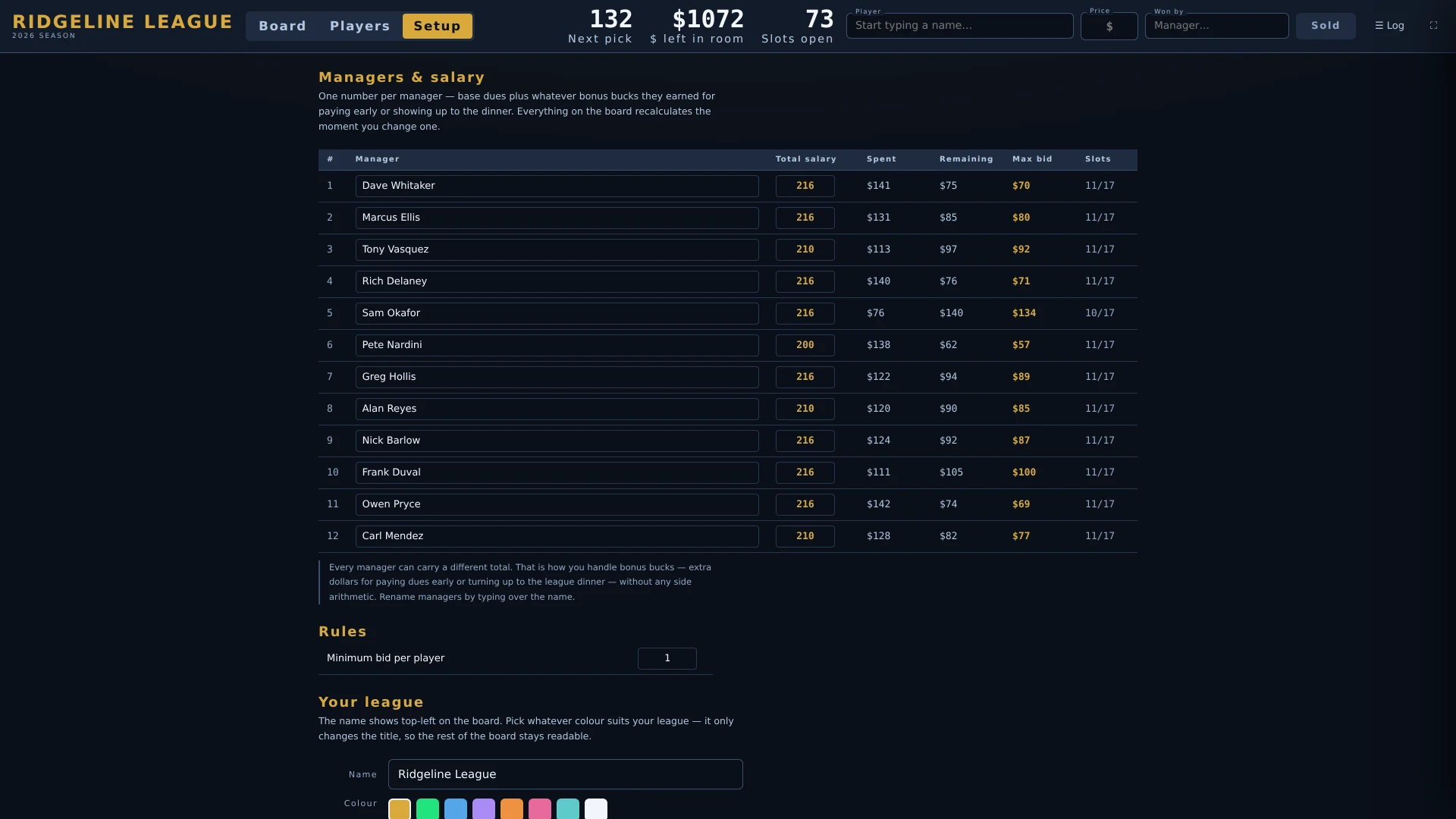Change Carl Mendez's total salary

coord(805,536)
